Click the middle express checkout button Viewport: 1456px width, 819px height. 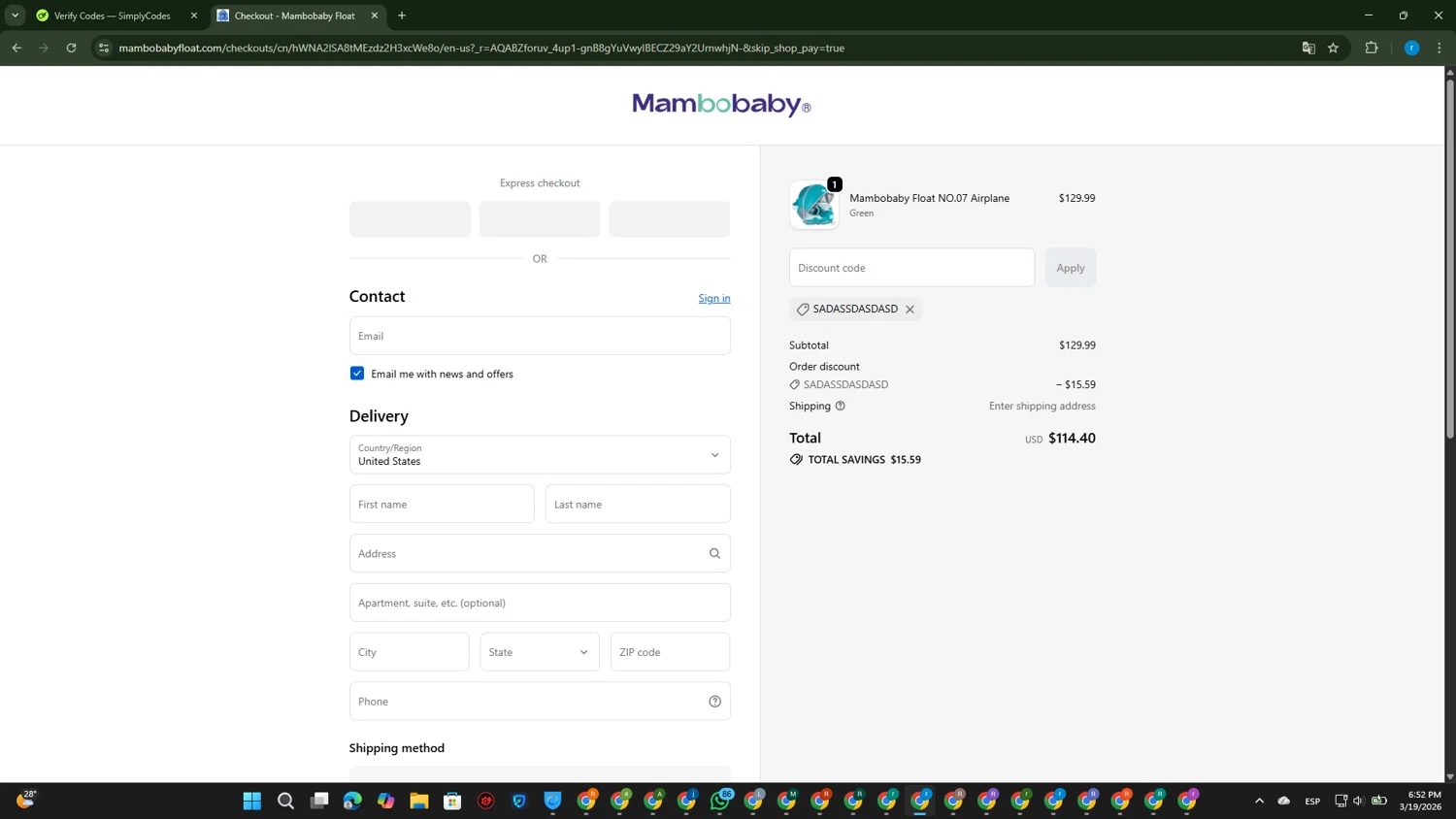pyautogui.click(x=540, y=219)
